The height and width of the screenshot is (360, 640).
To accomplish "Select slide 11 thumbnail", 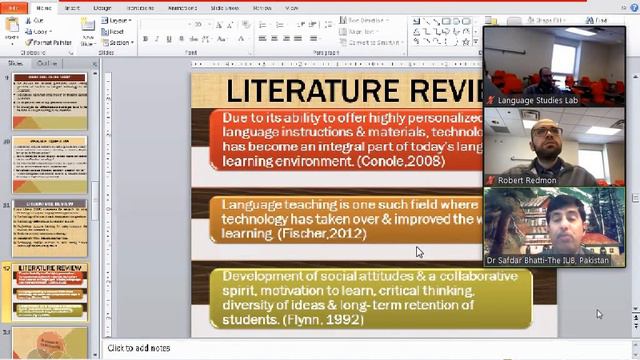I will pos(50,229).
